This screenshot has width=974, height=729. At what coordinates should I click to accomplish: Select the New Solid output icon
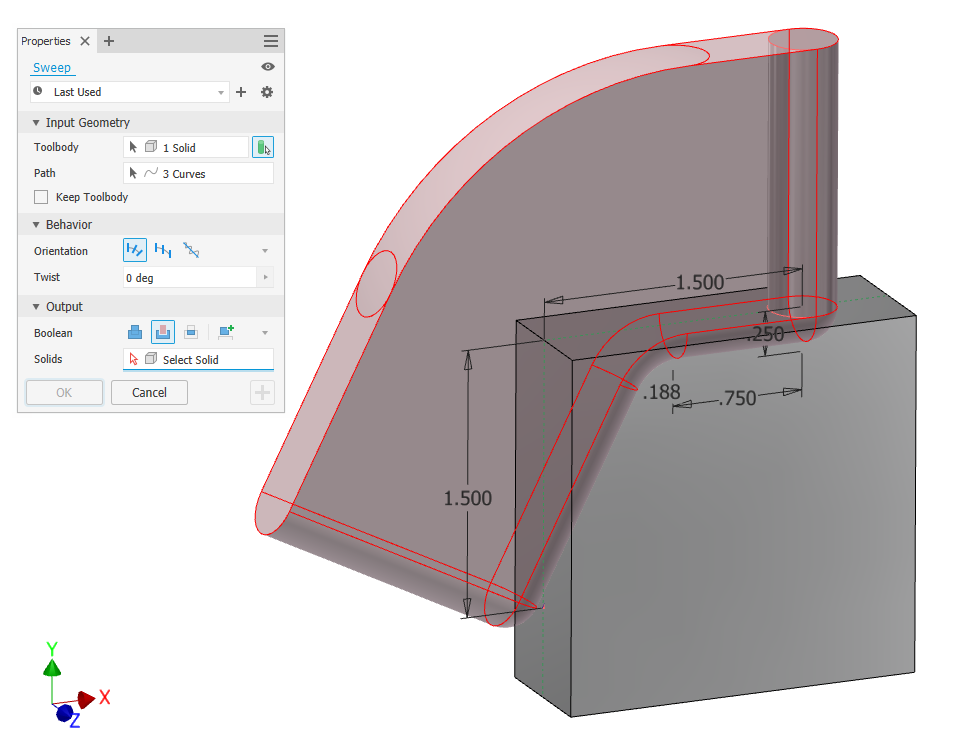coord(226,332)
